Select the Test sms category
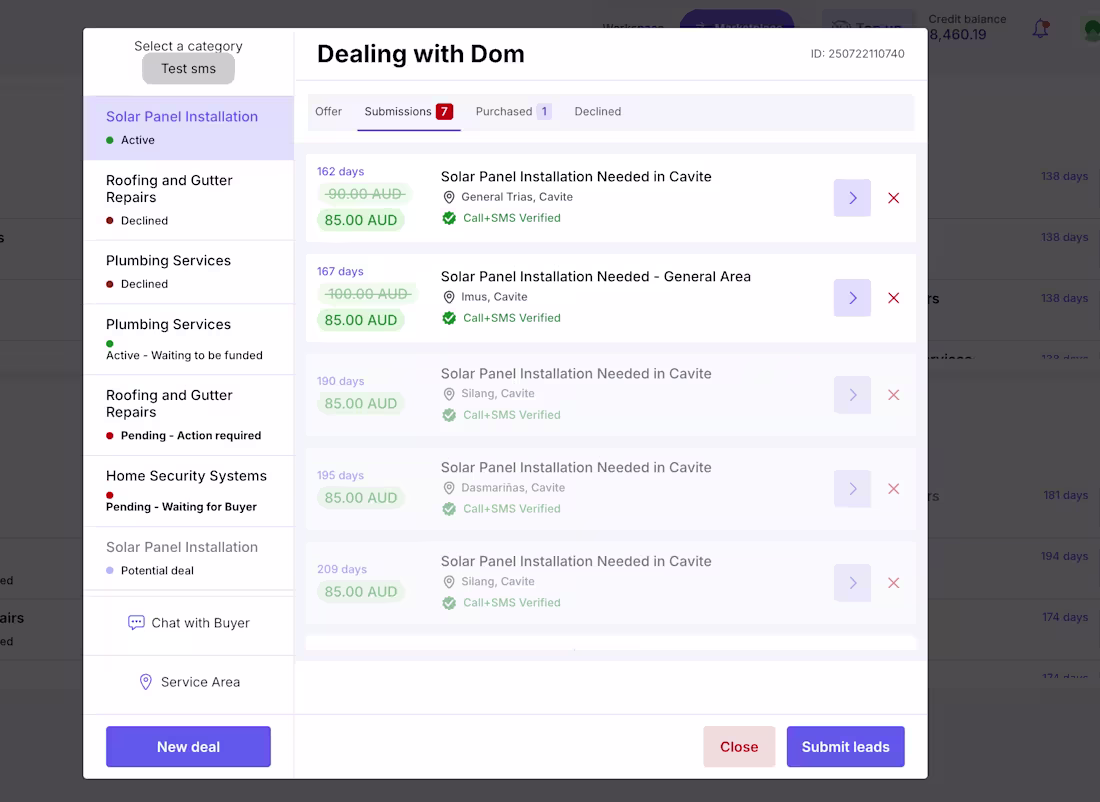Image resolution: width=1100 pixels, height=802 pixels. (x=188, y=69)
